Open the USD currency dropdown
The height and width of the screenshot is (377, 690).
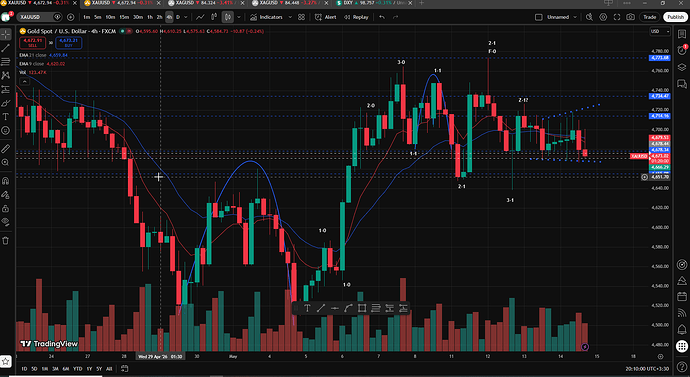click(x=660, y=31)
